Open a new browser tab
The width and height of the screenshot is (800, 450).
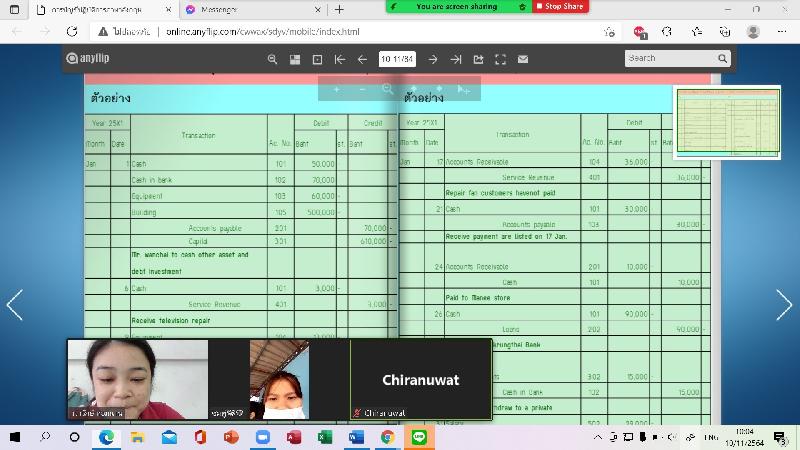pyautogui.click(x=340, y=9)
